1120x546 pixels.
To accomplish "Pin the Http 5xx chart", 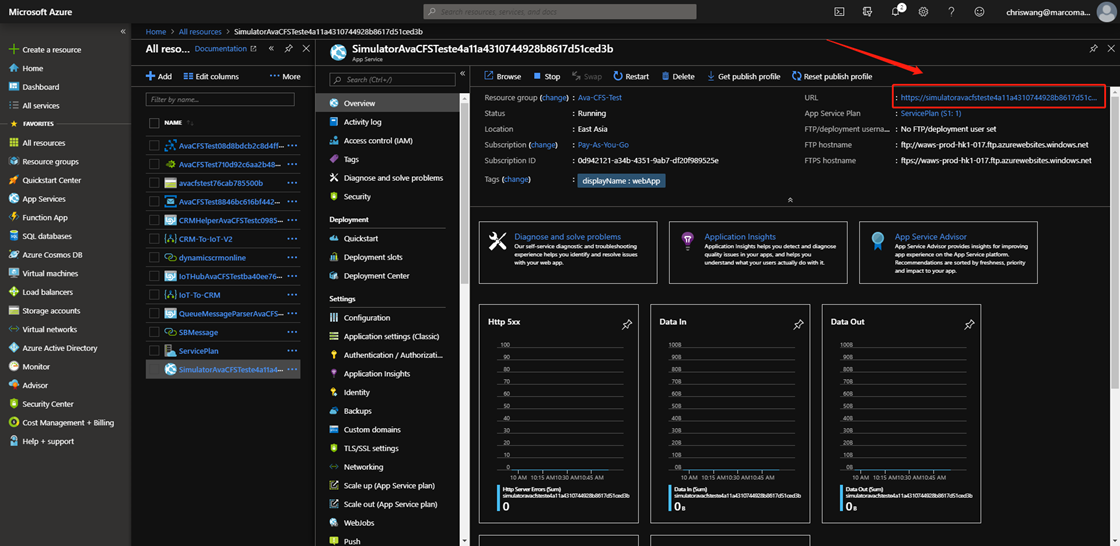I will click(626, 324).
